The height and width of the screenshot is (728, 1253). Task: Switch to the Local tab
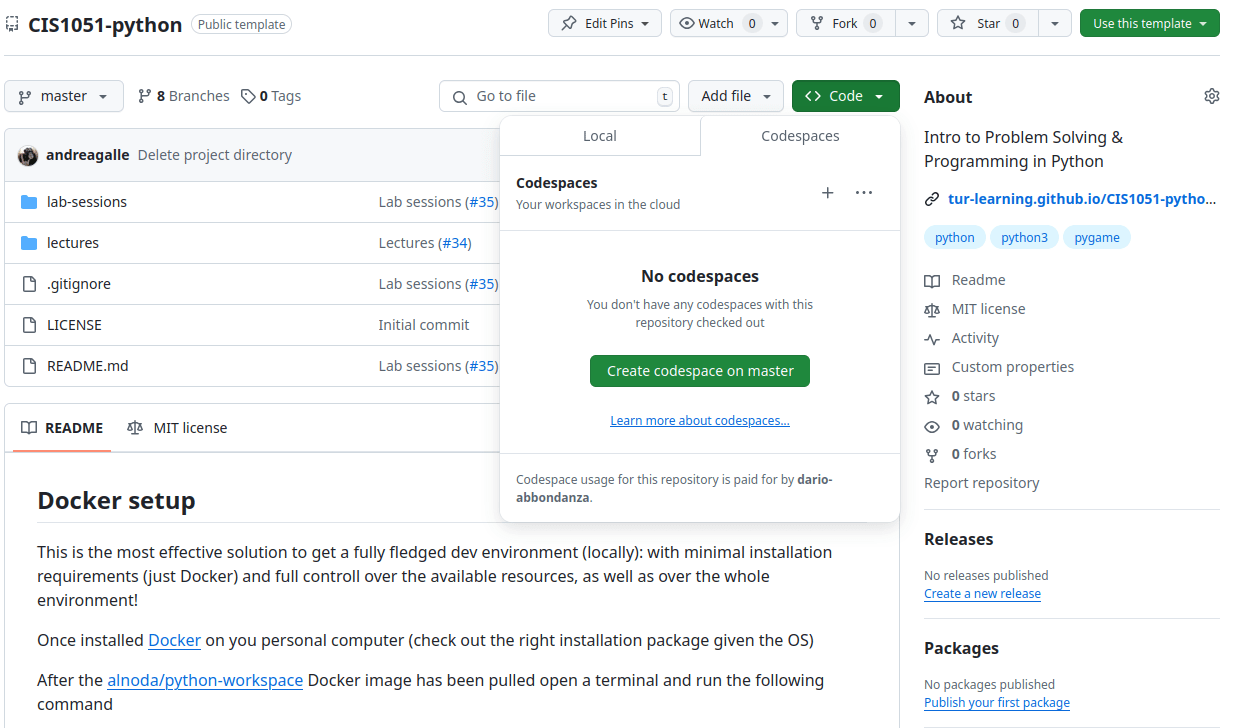pos(600,136)
